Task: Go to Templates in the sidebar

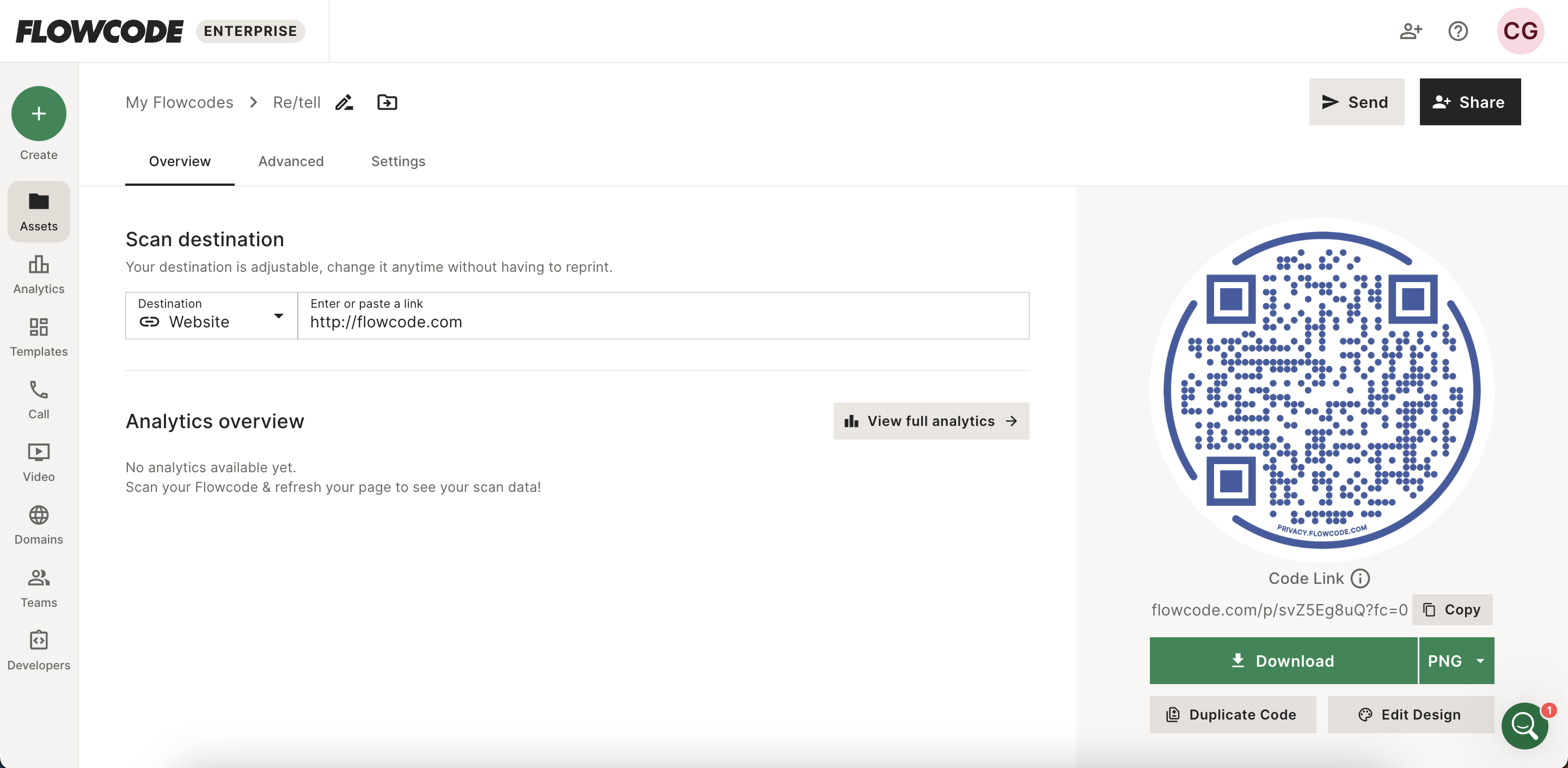Action: point(38,337)
